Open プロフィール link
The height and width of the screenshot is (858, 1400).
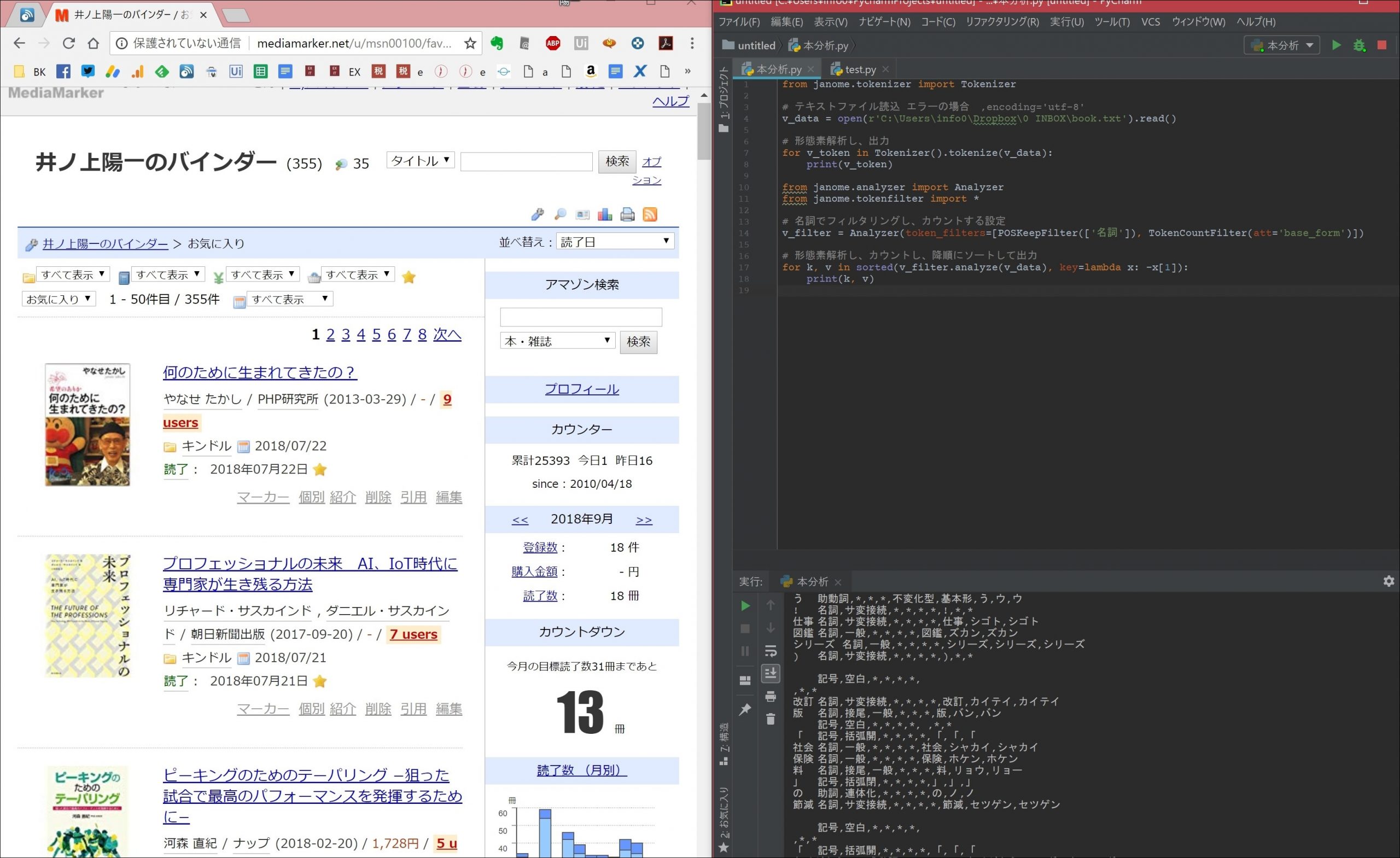pyautogui.click(x=582, y=389)
